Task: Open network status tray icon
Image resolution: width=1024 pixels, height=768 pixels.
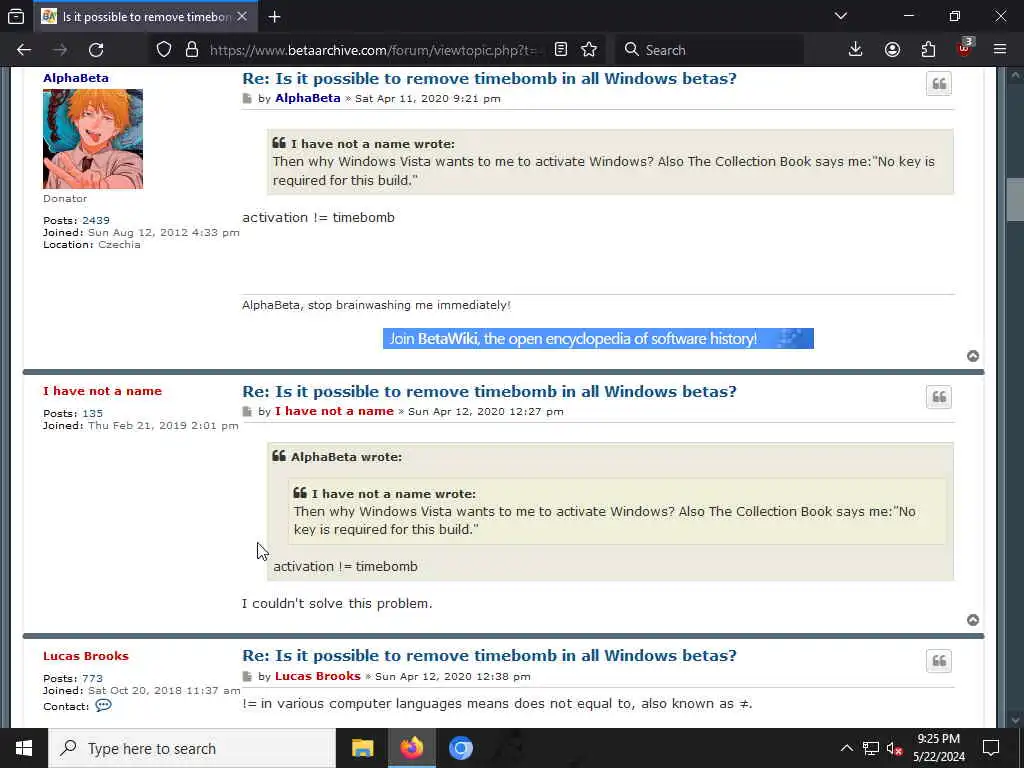Action: [871, 748]
